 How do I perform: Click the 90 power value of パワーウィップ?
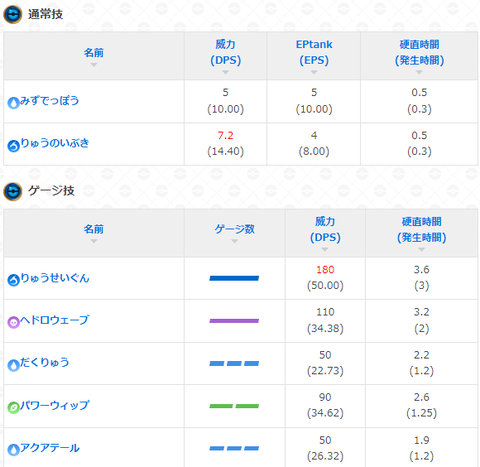[x=325, y=397]
